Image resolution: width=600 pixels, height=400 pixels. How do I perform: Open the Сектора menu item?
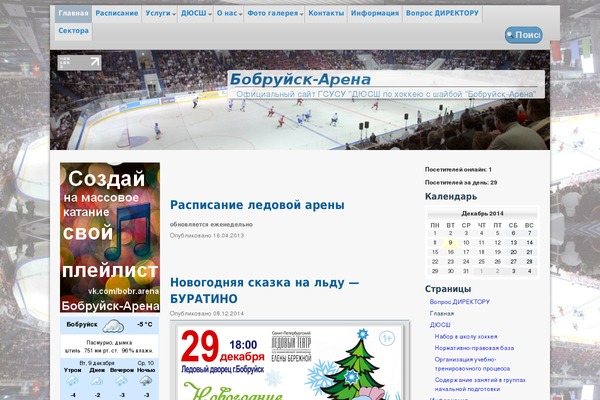(x=73, y=31)
